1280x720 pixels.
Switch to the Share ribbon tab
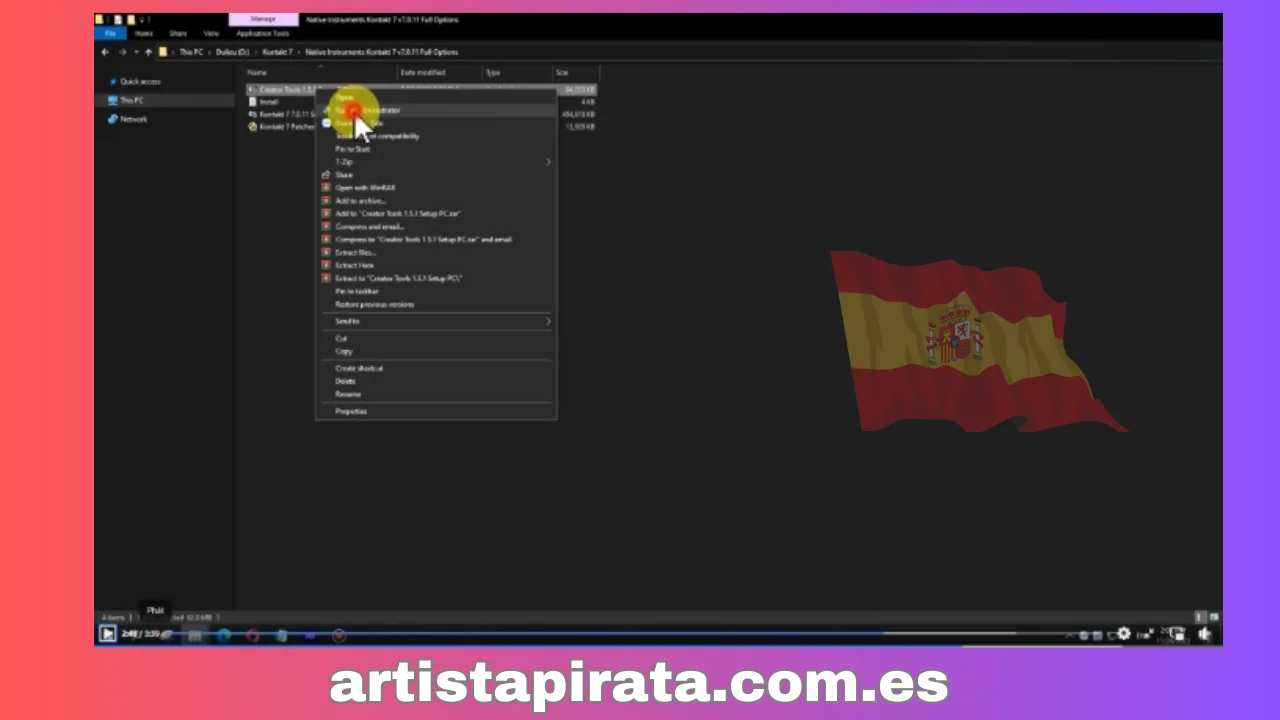pyautogui.click(x=178, y=33)
